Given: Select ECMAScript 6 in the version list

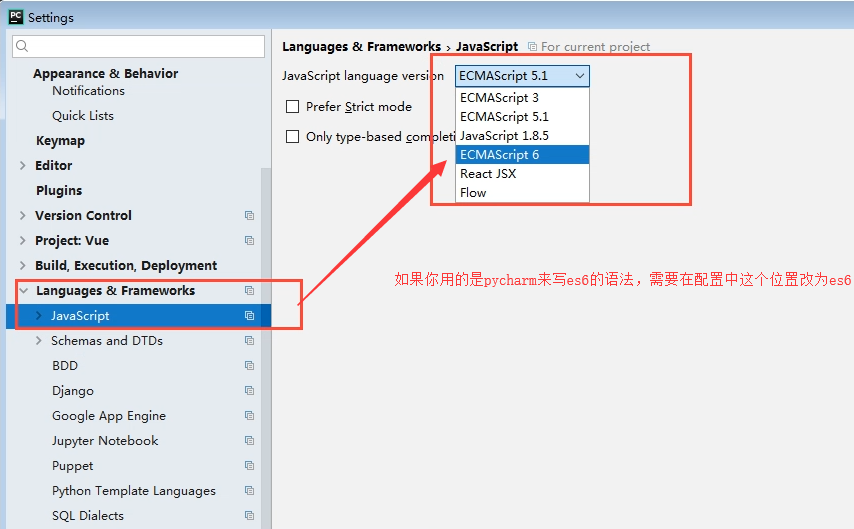Looking at the screenshot, I should coord(522,155).
